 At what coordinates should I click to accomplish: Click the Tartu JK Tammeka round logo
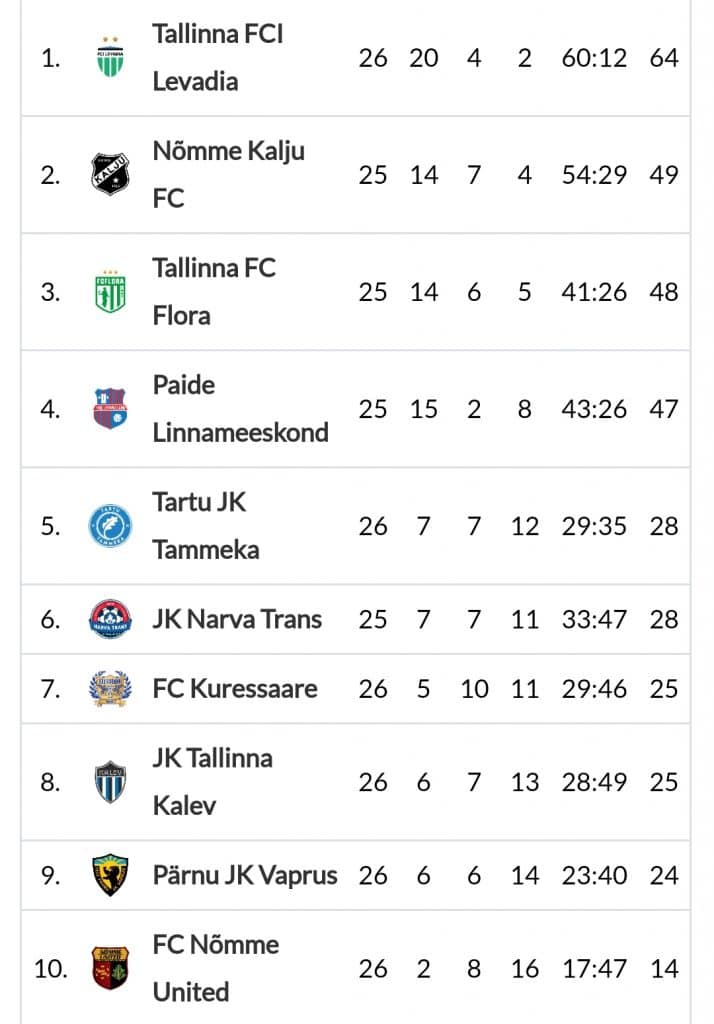point(110,525)
